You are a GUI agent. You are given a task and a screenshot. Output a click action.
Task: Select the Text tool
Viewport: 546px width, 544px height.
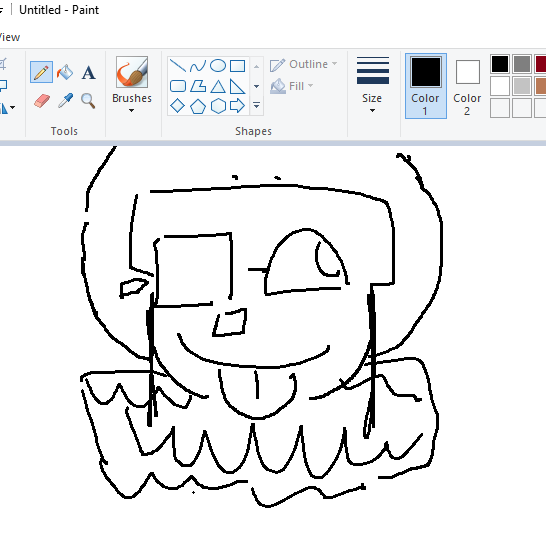88,73
